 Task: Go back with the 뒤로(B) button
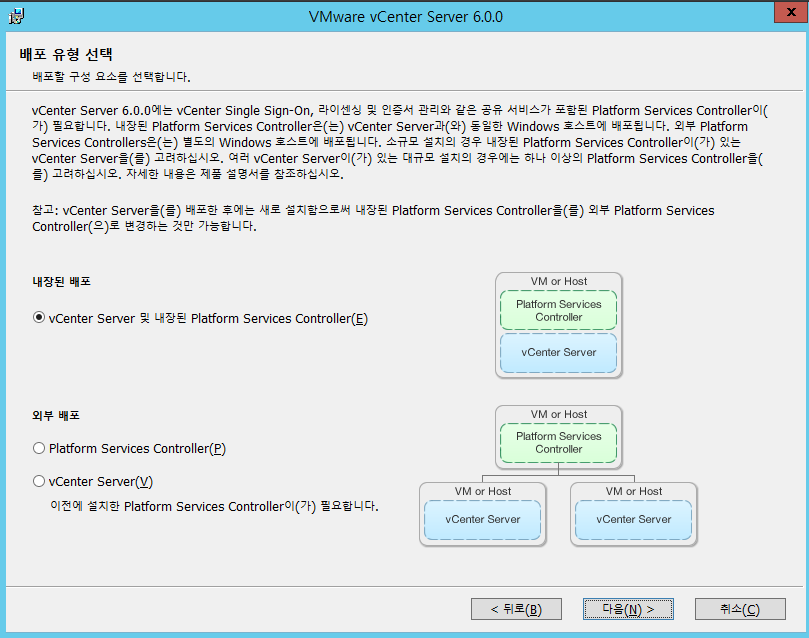point(516,609)
